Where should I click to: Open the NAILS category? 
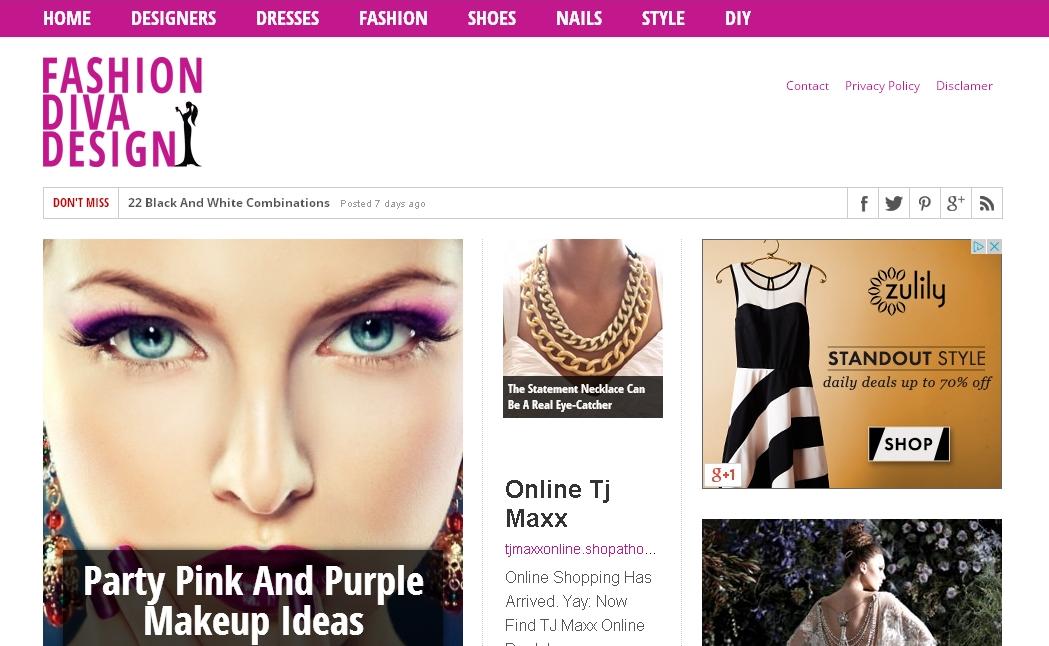[579, 18]
